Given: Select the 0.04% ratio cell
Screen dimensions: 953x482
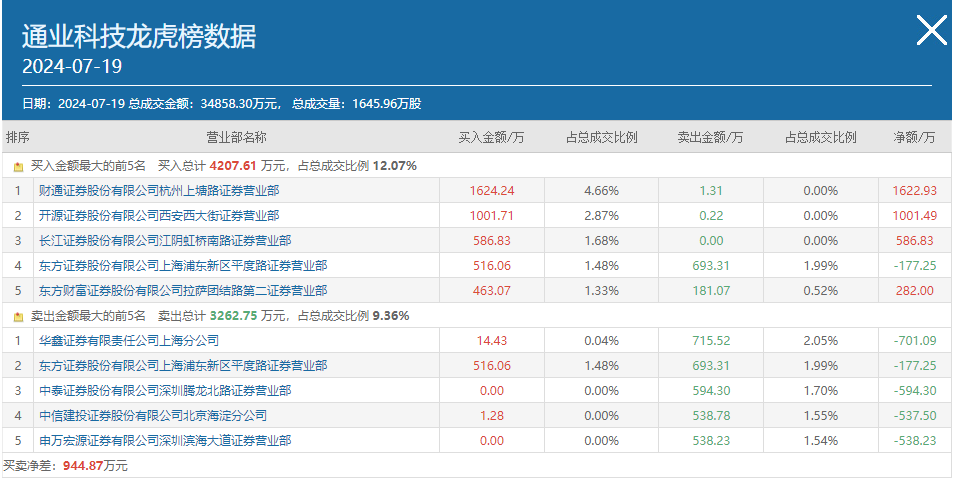Looking at the screenshot, I should (x=602, y=340).
